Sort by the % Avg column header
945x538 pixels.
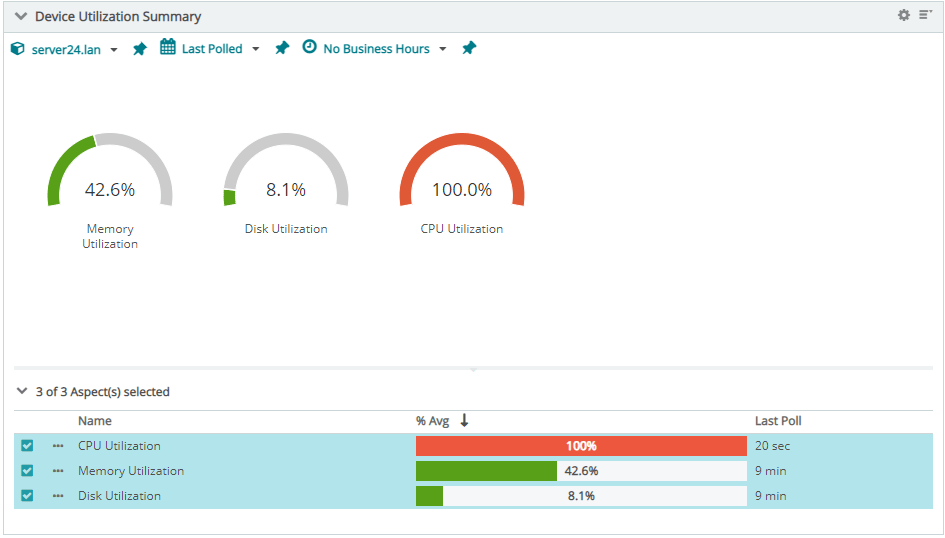pyautogui.click(x=432, y=421)
